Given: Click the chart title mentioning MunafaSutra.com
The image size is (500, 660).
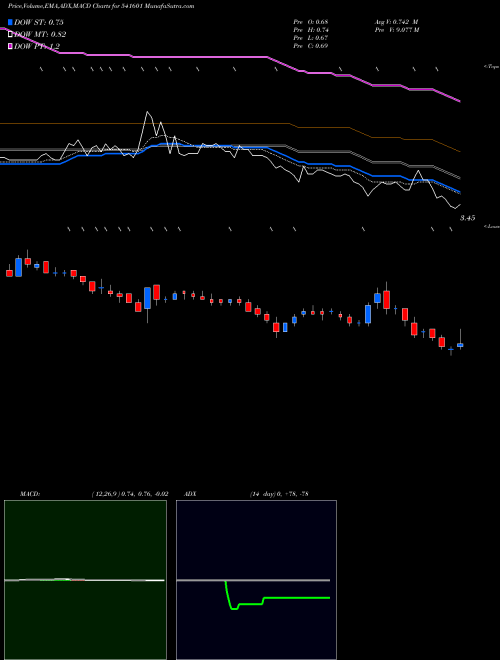Looking at the screenshot, I should (x=101, y=6).
